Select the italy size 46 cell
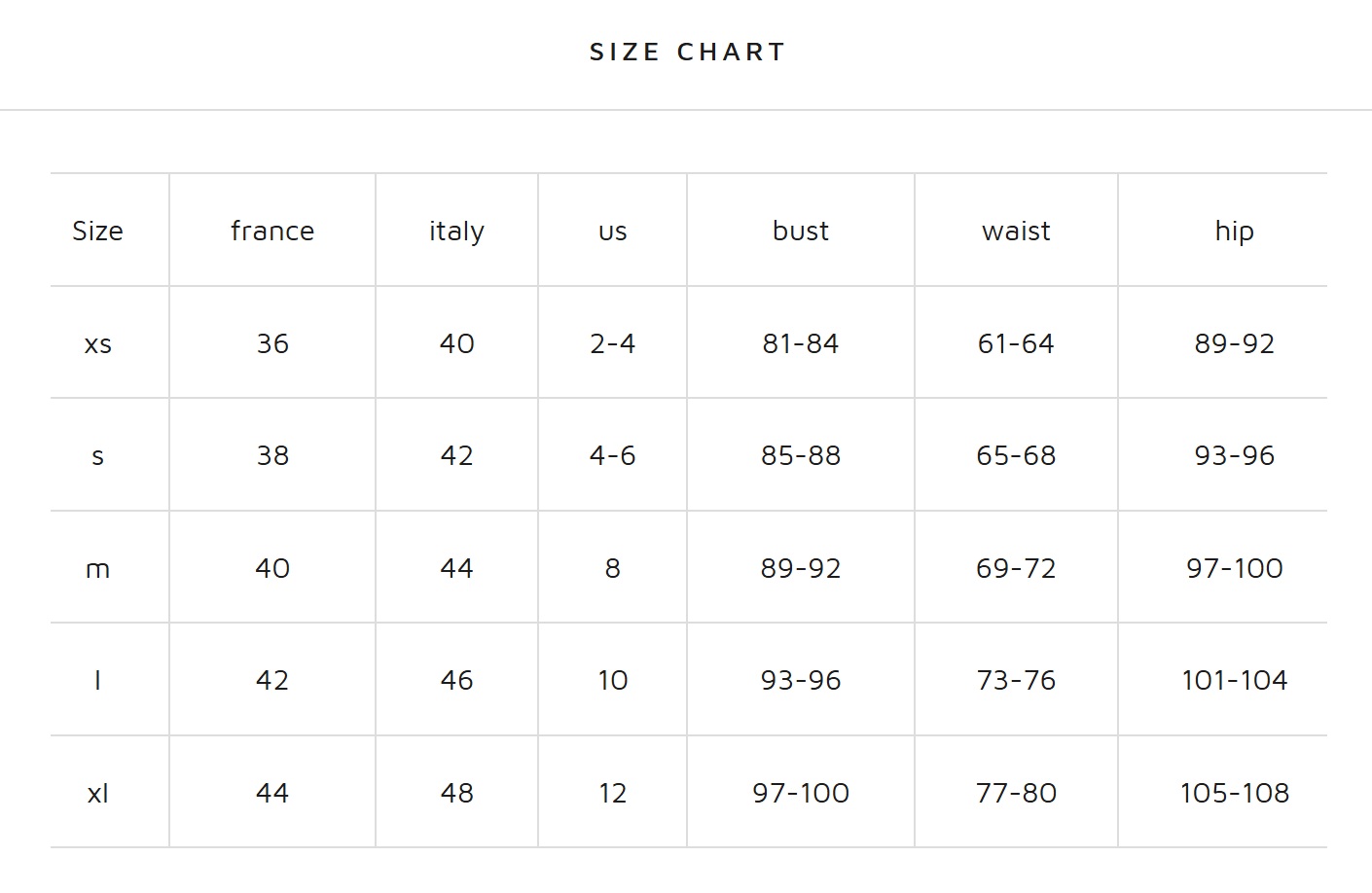Screen dimensions: 1372x893 coord(456,680)
